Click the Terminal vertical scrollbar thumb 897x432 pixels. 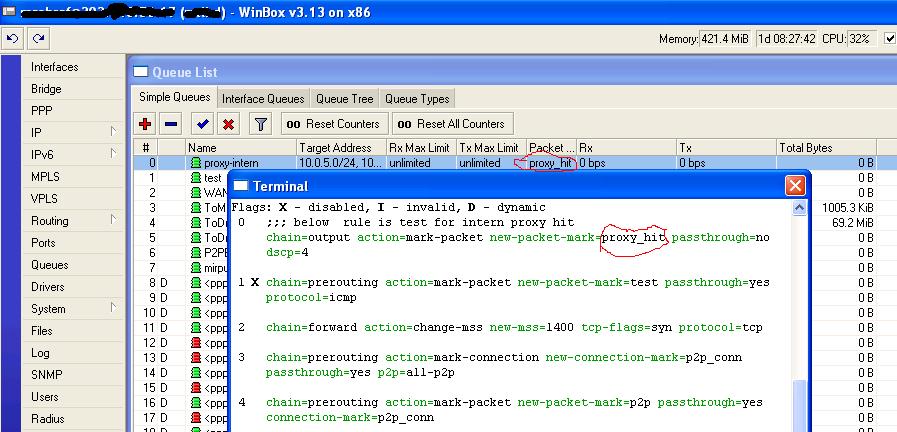[800, 406]
